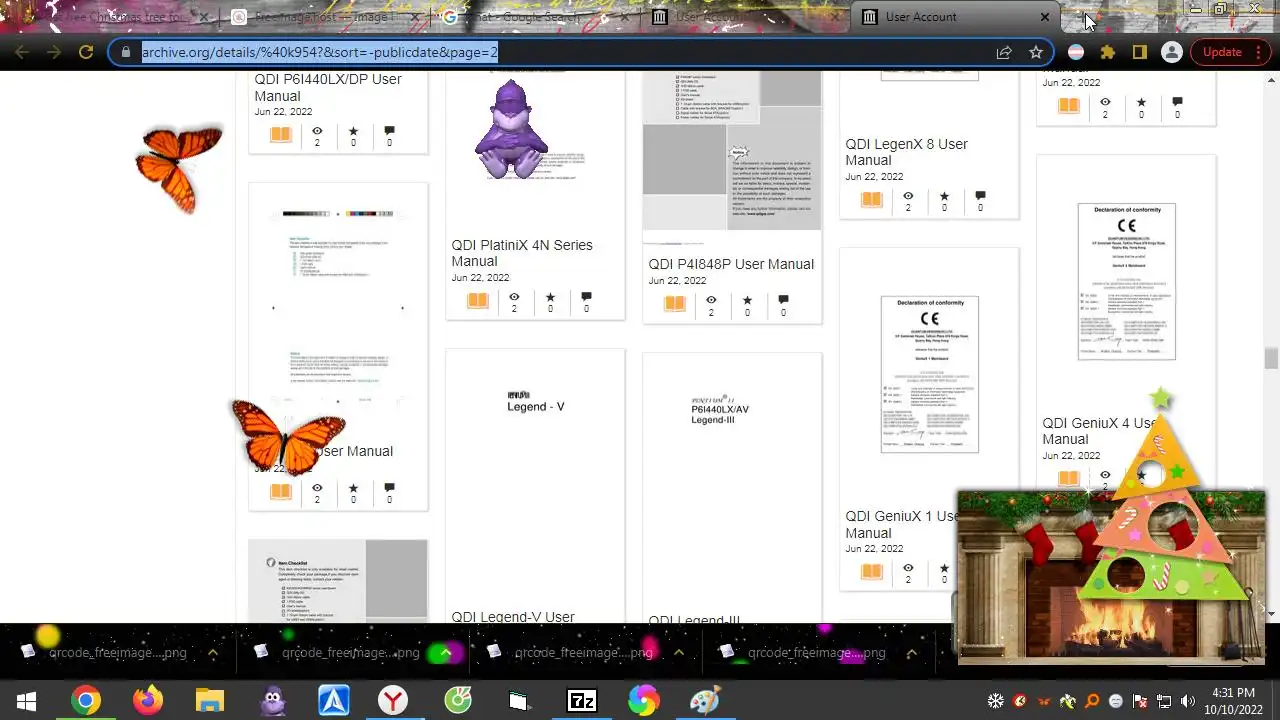Open the book icon under QDI P4I848P User Manual

(675, 303)
